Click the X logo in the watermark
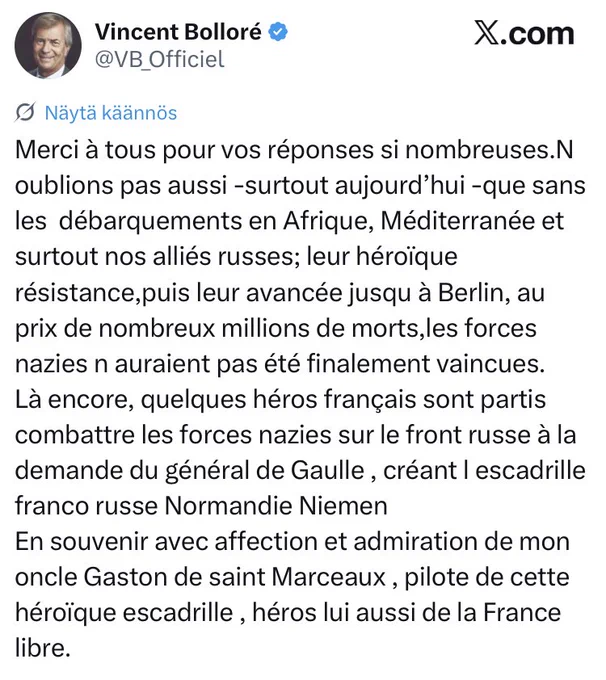The height and width of the screenshot is (680, 606). (x=487, y=33)
